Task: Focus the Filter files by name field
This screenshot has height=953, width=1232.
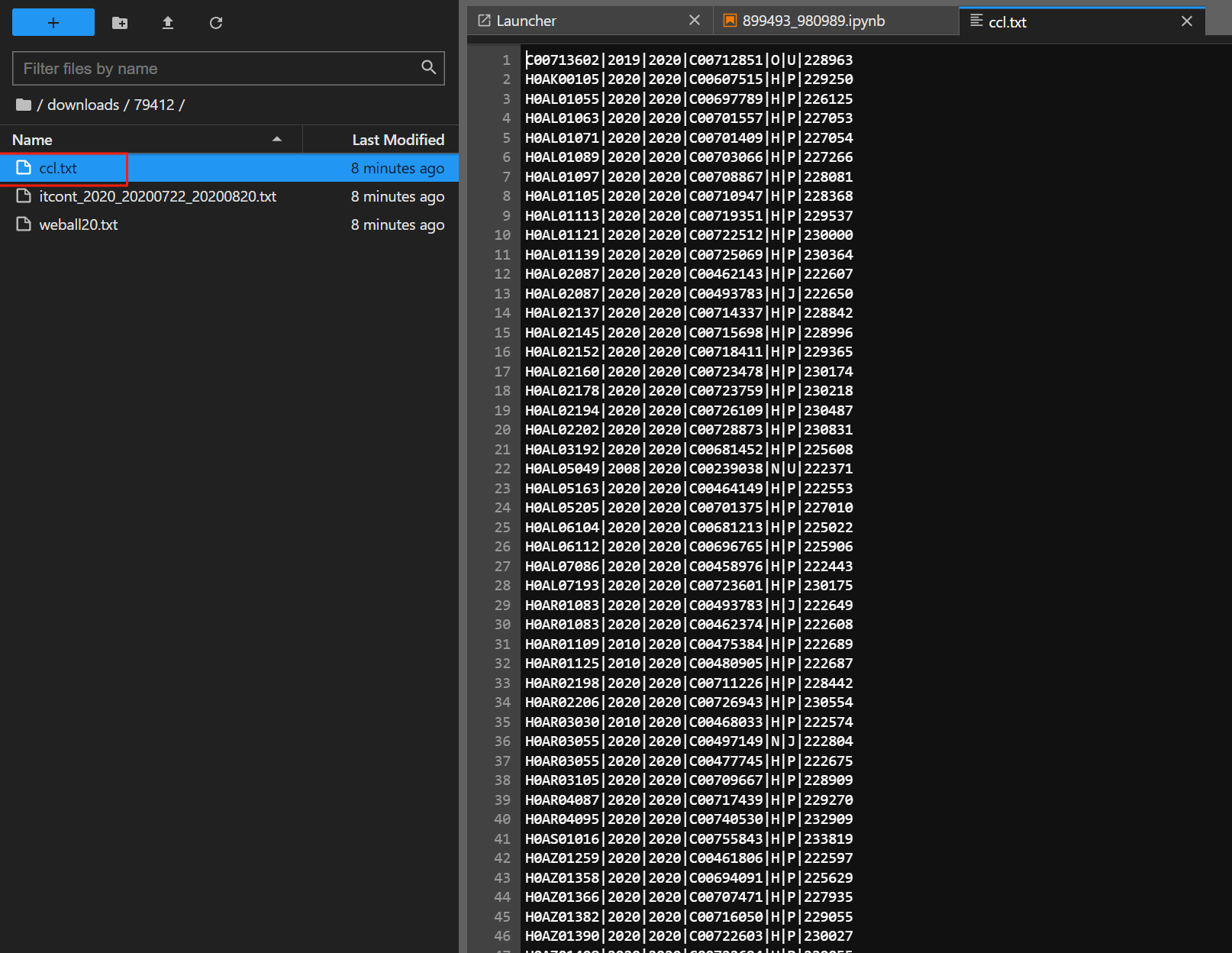Action: point(228,69)
